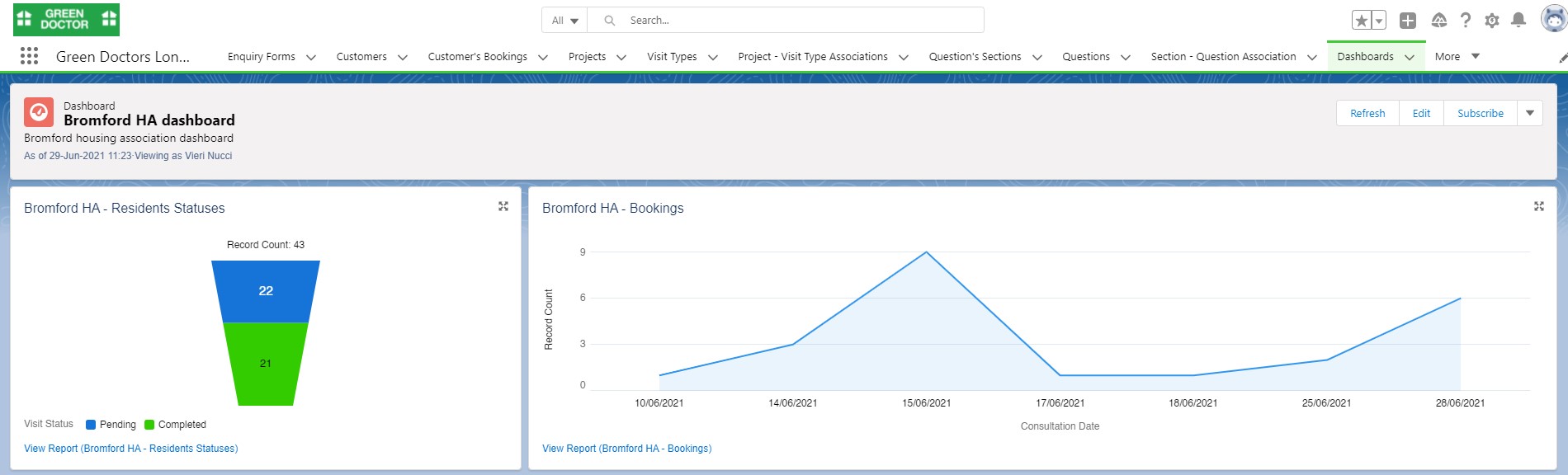Open Global Actions plus icon
1568x475 pixels.
1408,21
